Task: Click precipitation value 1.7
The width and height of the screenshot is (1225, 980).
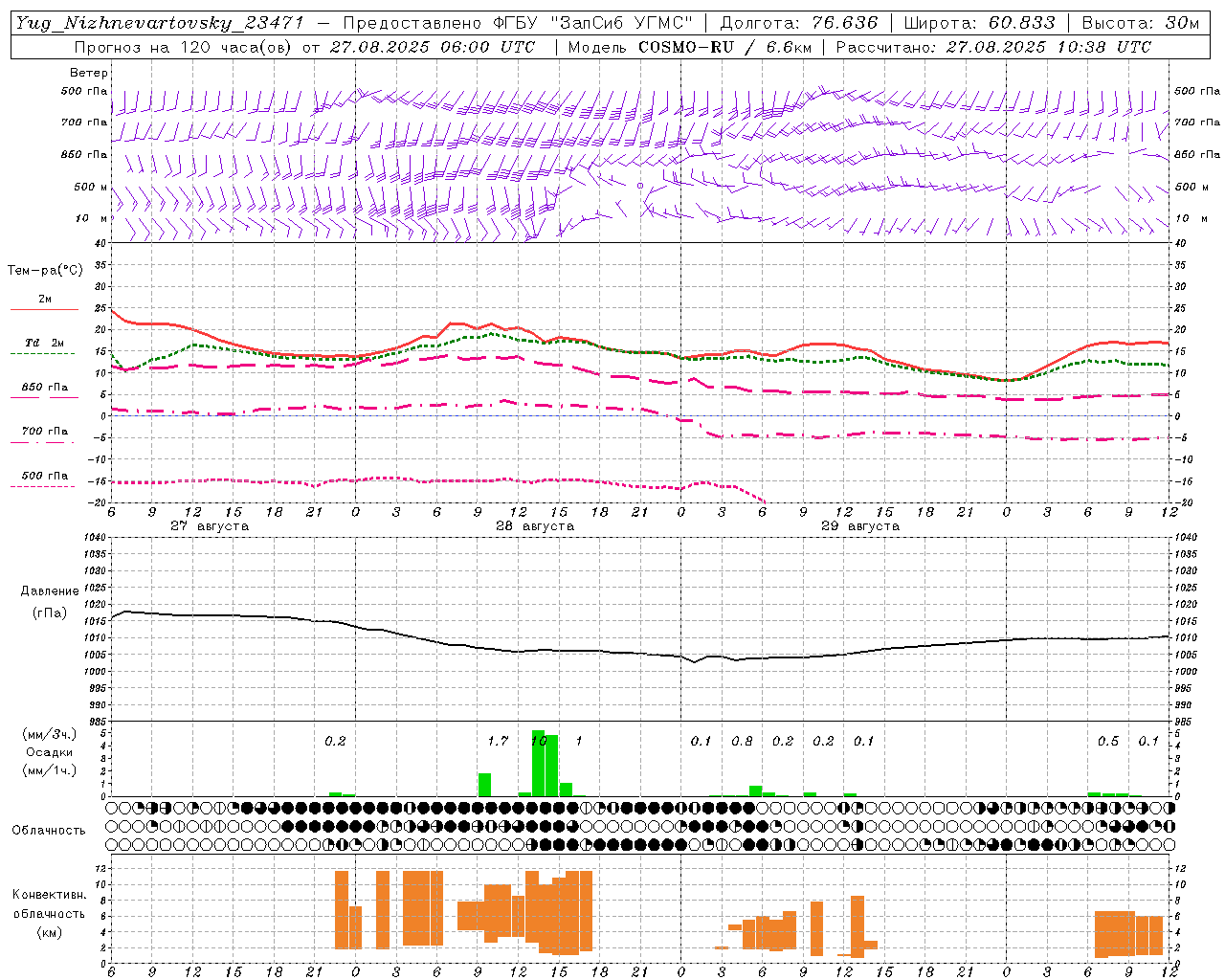Action: click(498, 742)
